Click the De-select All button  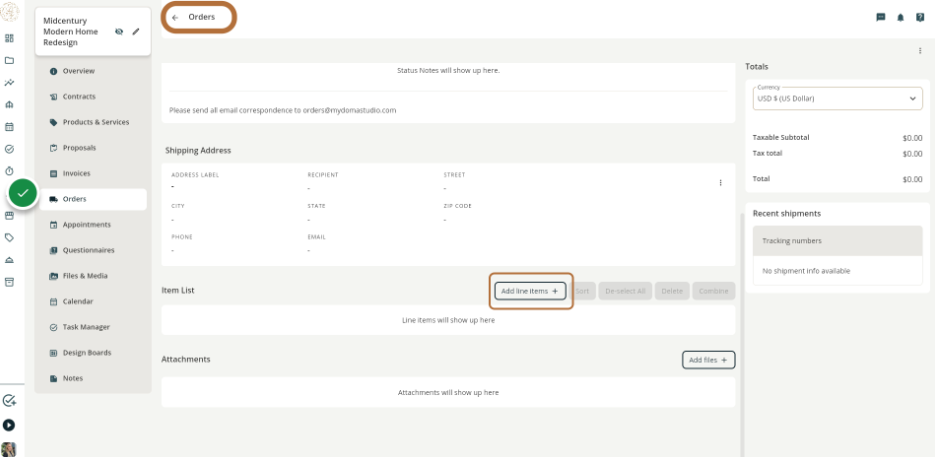[x=625, y=291]
